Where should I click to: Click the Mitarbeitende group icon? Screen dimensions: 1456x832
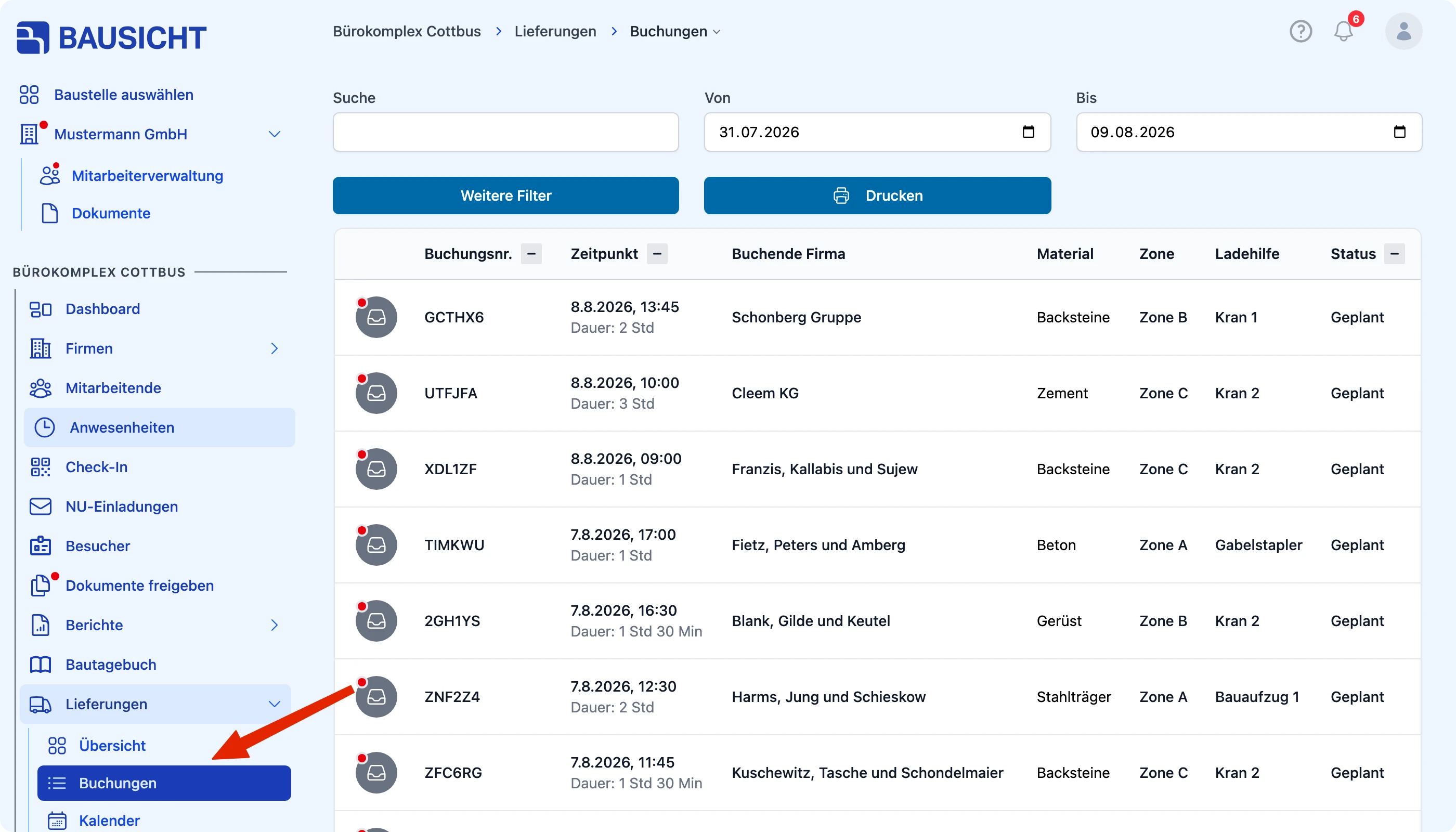[41, 388]
